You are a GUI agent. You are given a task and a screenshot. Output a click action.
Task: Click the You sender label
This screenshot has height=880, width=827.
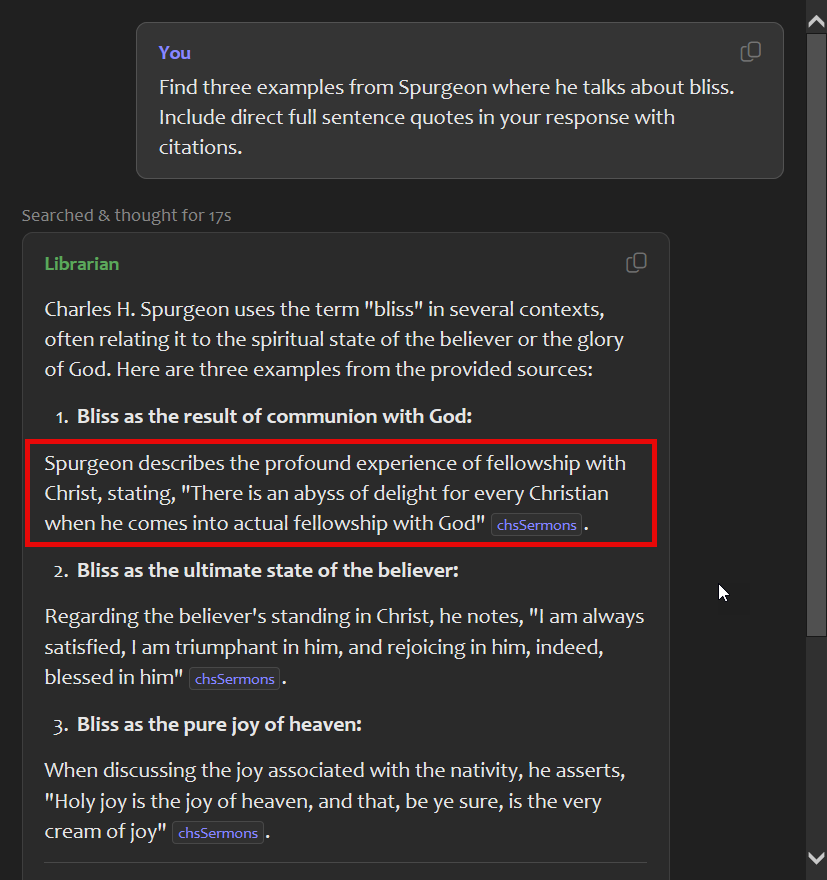[174, 53]
